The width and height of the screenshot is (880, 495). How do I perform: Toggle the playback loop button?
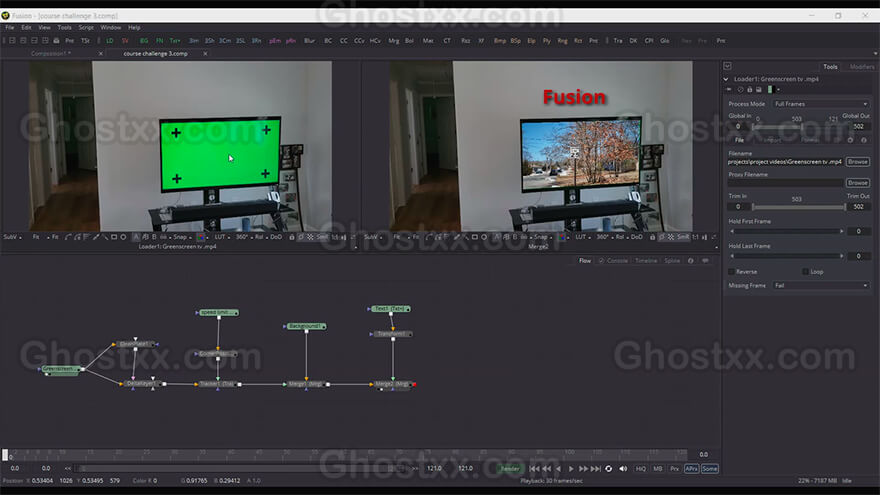[608, 469]
